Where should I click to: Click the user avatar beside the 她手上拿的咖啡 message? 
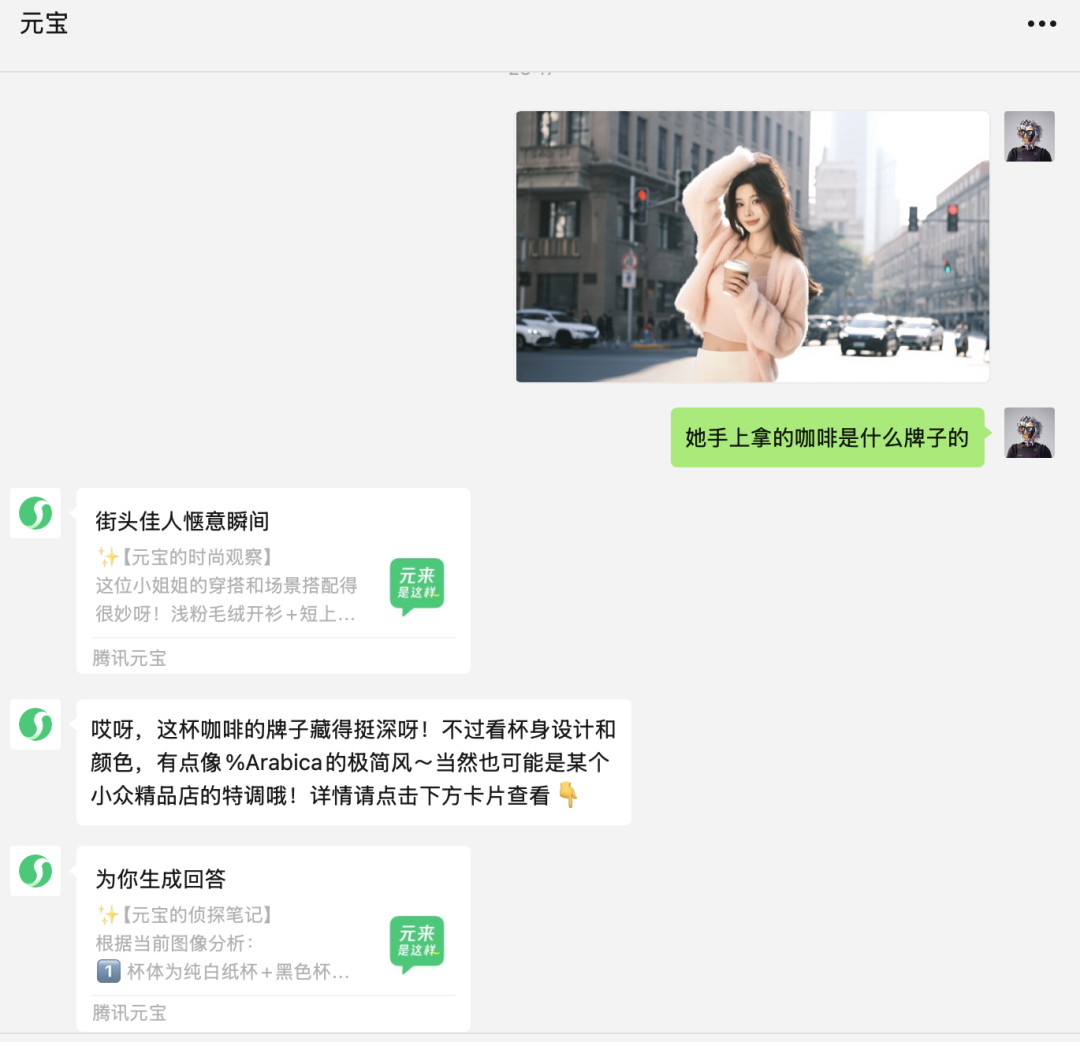coord(1029,433)
